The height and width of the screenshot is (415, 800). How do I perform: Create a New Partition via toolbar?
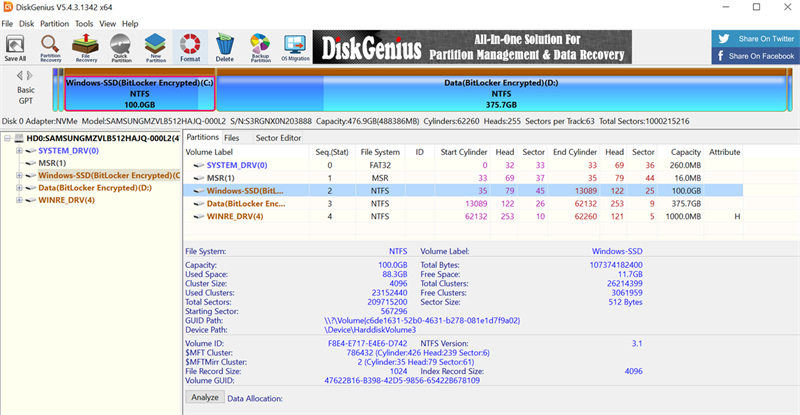[x=156, y=47]
